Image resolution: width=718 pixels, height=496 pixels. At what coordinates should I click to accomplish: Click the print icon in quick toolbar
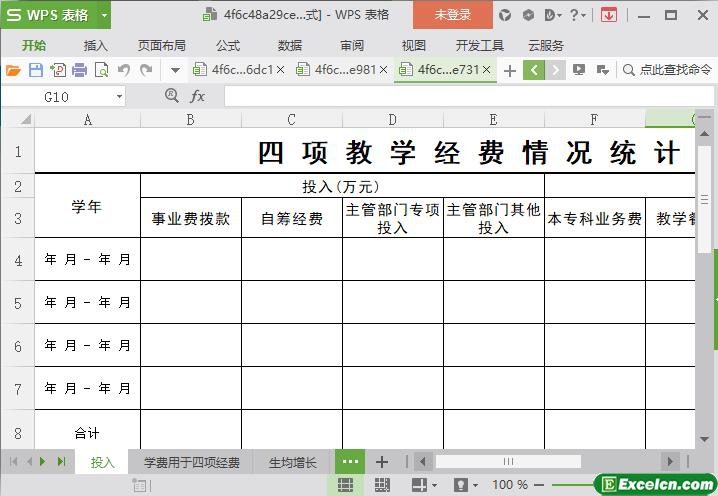coord(79,70)
